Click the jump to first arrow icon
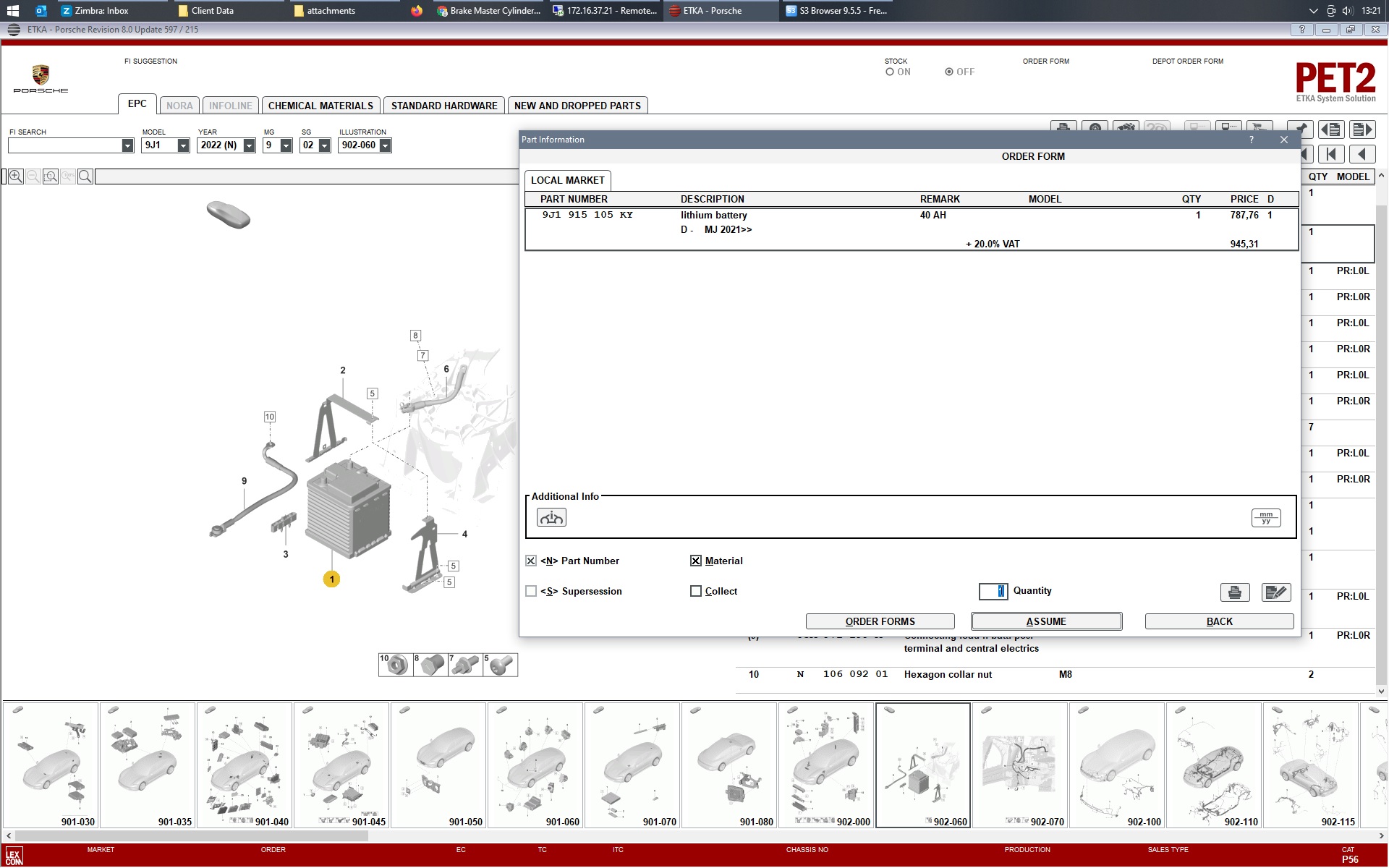This screenshot has width=1389, height=868. point(1331,154)
